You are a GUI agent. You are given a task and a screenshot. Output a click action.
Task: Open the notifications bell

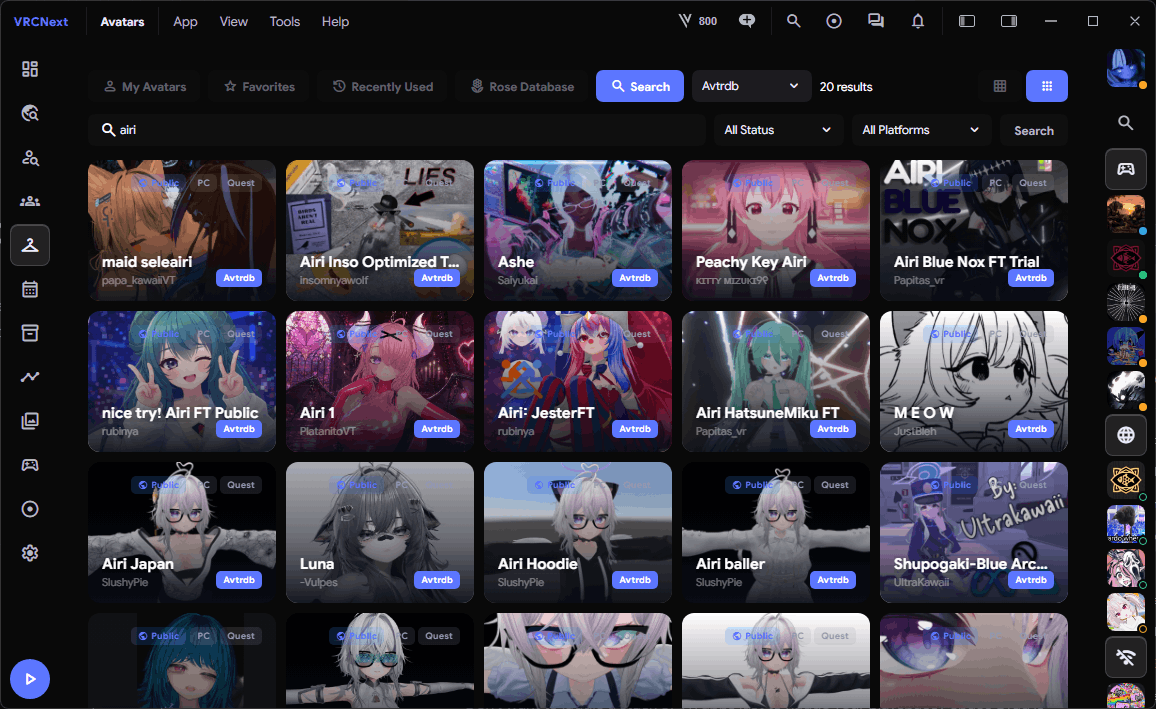(918, 21)
